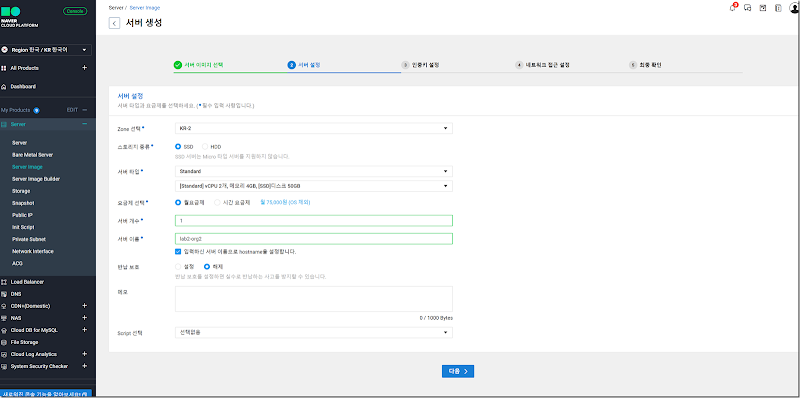This screenshot has width=800, height=398.
Task: Open the Zone 선택 KR-2 dropdown
Action: pyautogui.click(x=313, y=128)
